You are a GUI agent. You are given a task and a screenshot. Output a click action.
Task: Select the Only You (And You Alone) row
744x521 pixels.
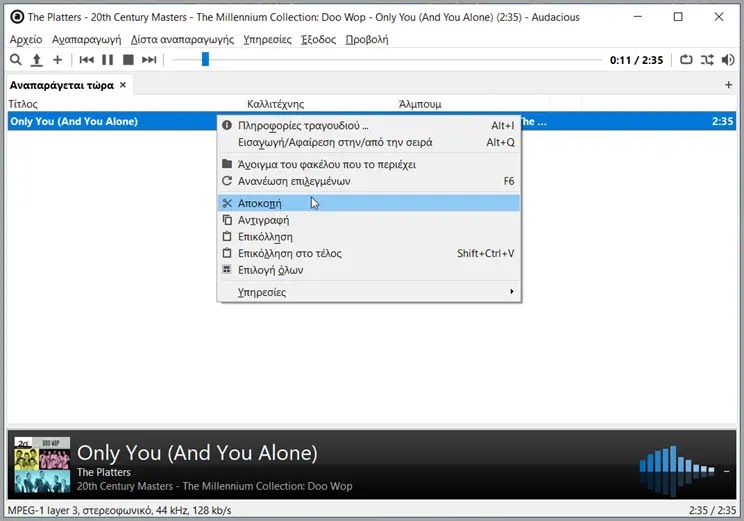[x=372, y=121]
